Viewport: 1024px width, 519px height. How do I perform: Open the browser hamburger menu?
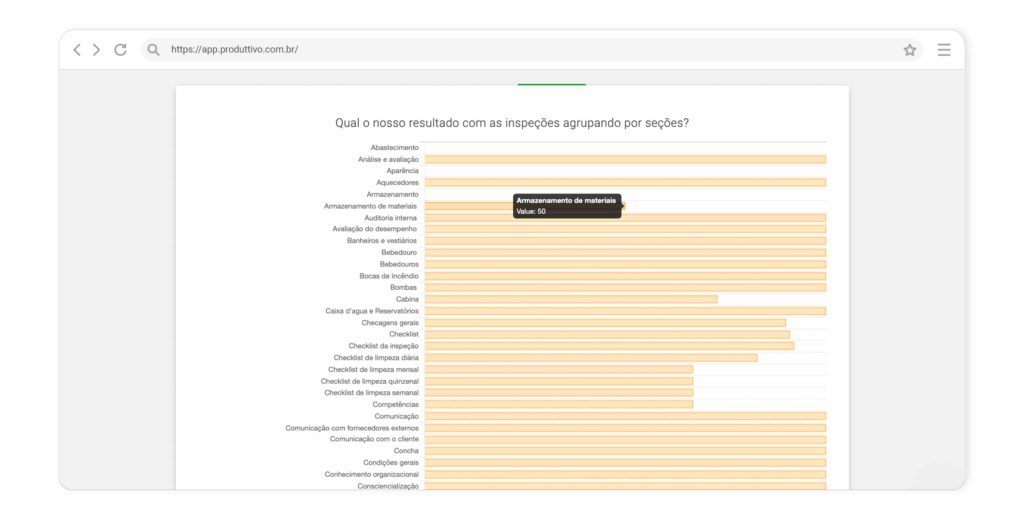point(944,50)
